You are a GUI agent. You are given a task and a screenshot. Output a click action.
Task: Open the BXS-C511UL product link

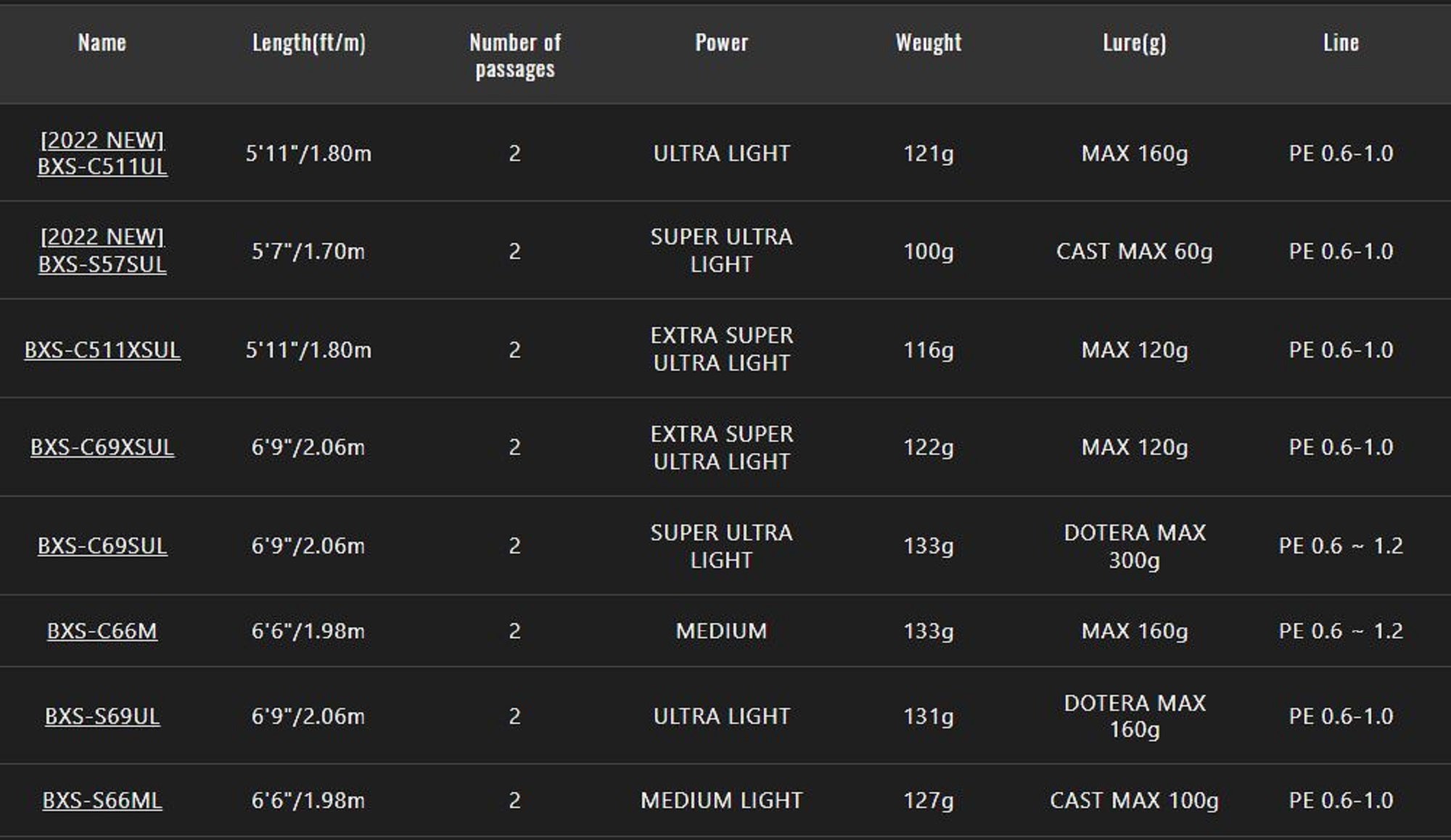point(102,166)
